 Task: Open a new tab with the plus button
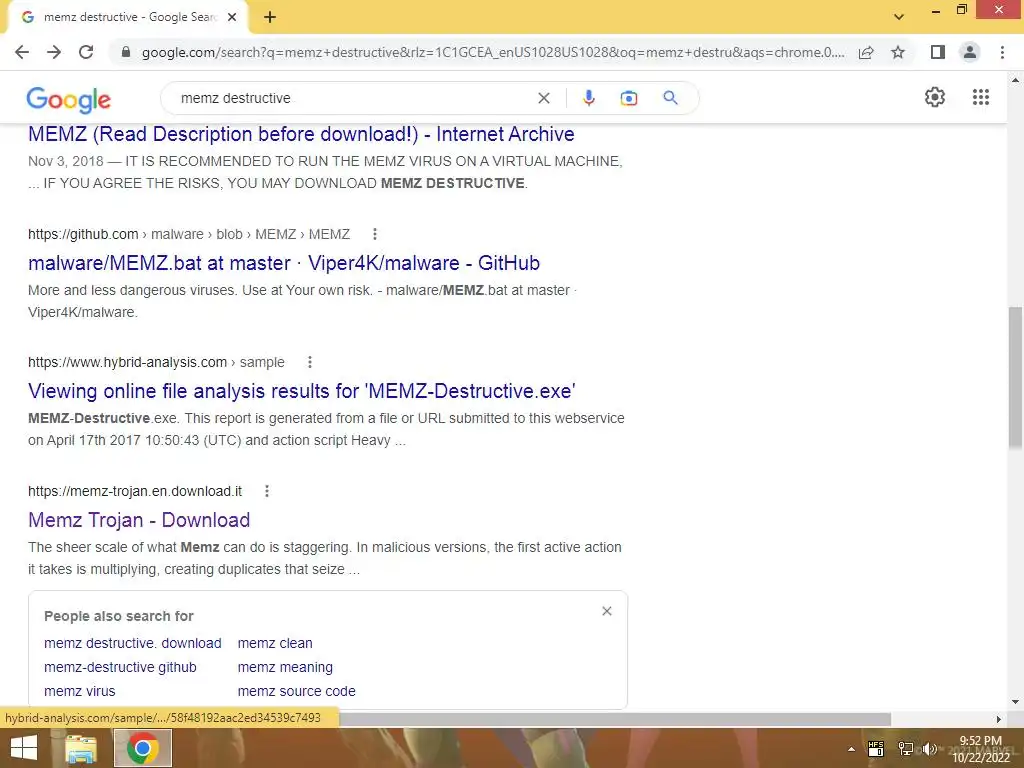tap(270, 18)
